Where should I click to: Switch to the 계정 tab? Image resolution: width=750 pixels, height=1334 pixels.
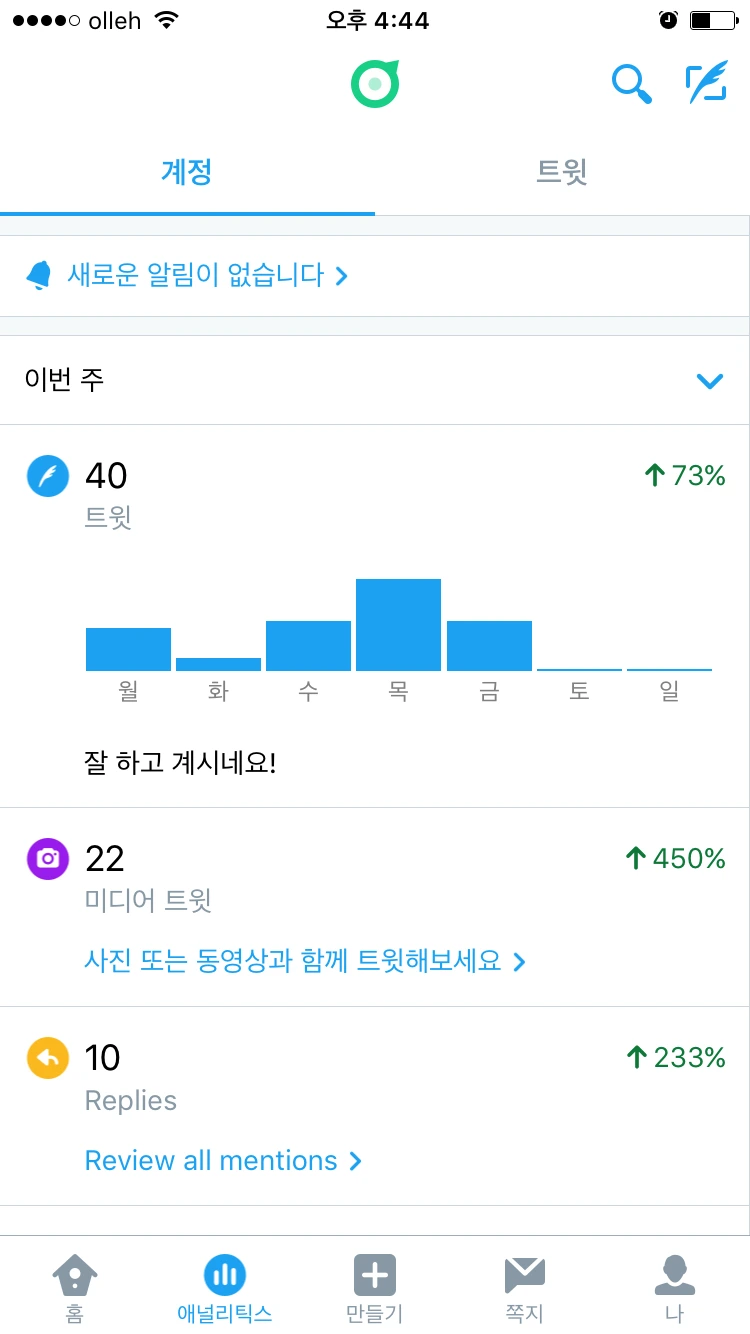pos(187,172)
